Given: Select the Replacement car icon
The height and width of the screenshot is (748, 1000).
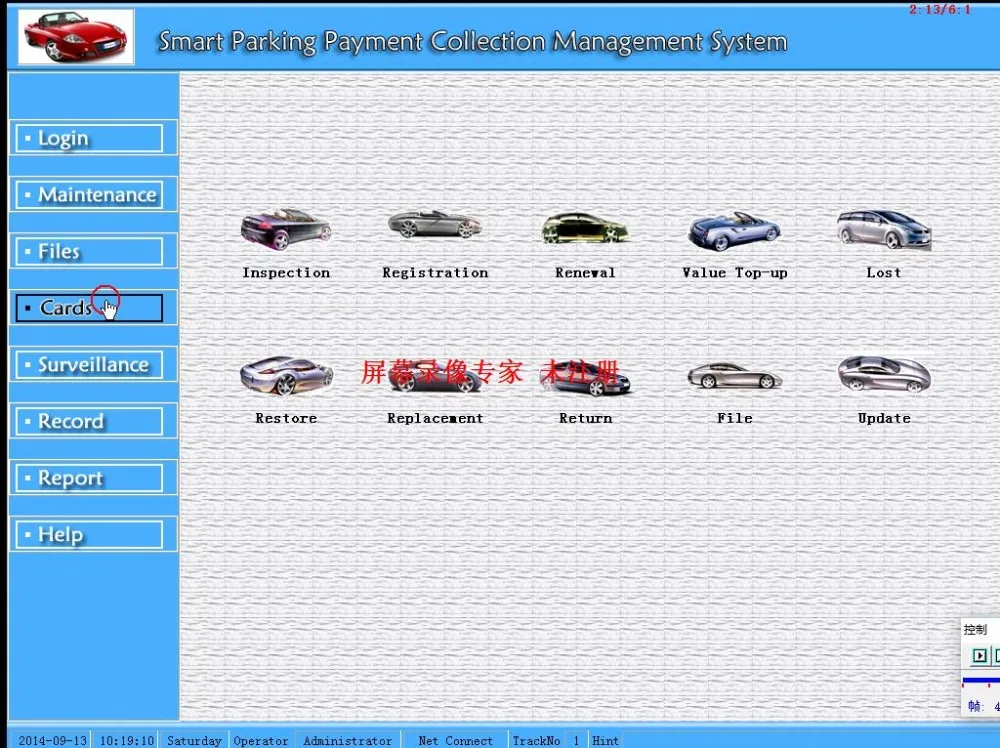Looking at the screenshot, I should point(435,378).
